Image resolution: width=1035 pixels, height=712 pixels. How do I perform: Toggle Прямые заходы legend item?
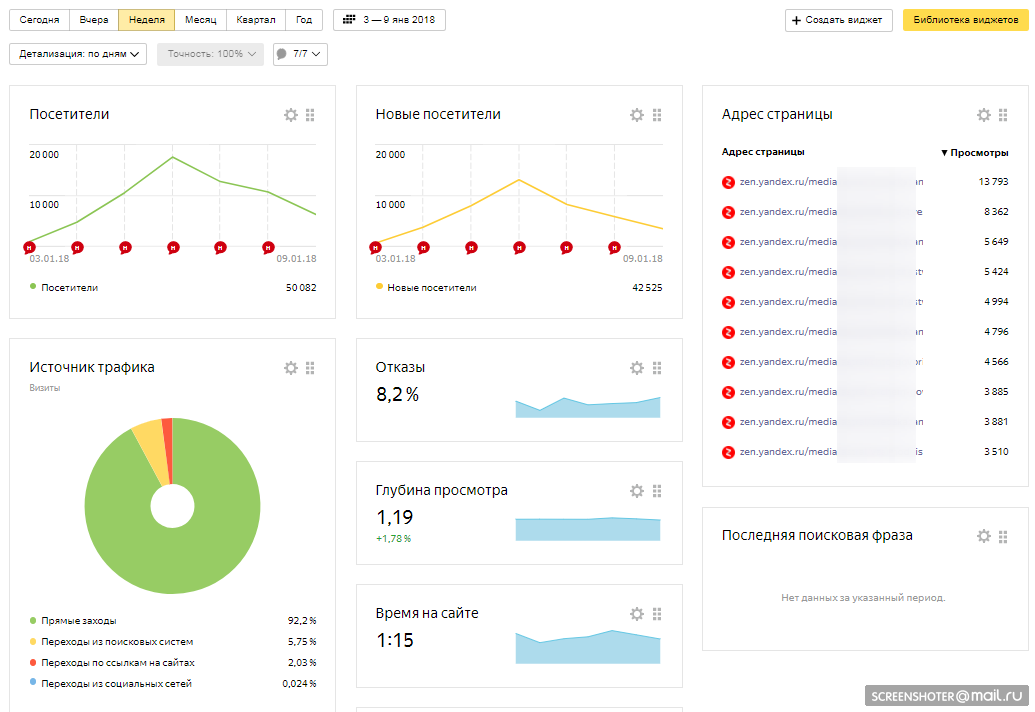click(78, 620)
